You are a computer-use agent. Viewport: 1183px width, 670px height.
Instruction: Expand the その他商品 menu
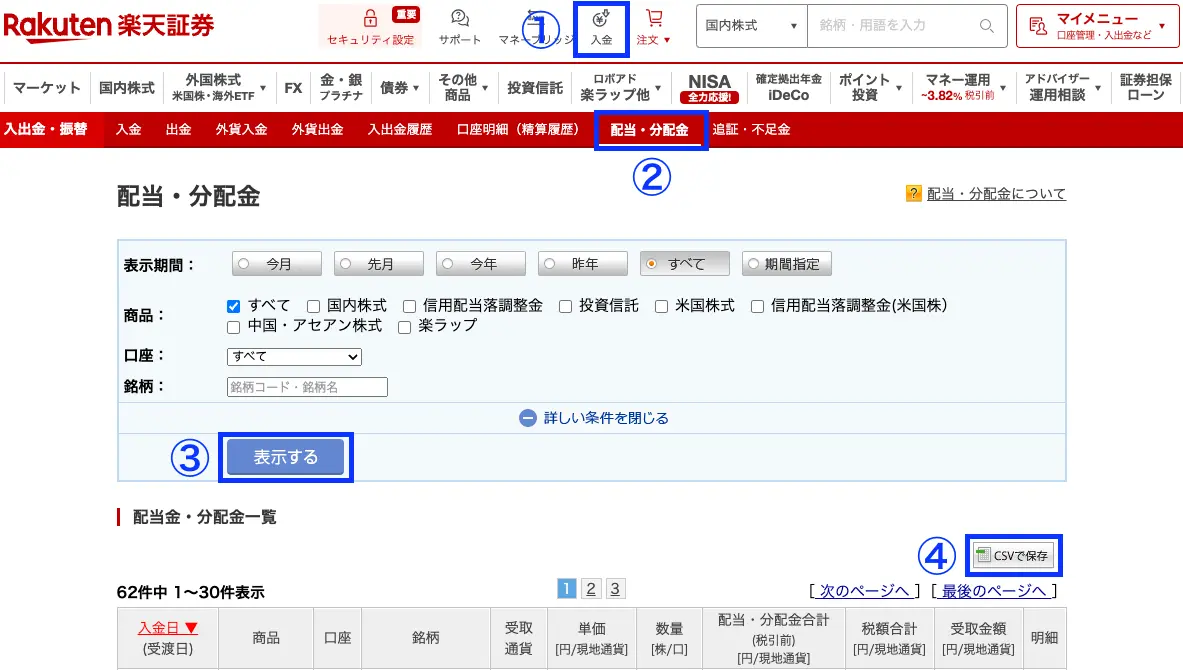[462, 88]
